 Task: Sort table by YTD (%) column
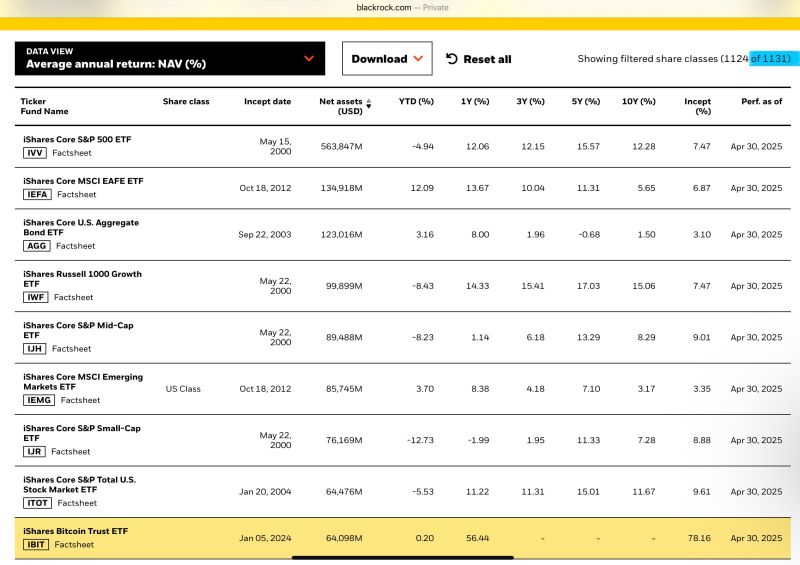click(416, 102)
